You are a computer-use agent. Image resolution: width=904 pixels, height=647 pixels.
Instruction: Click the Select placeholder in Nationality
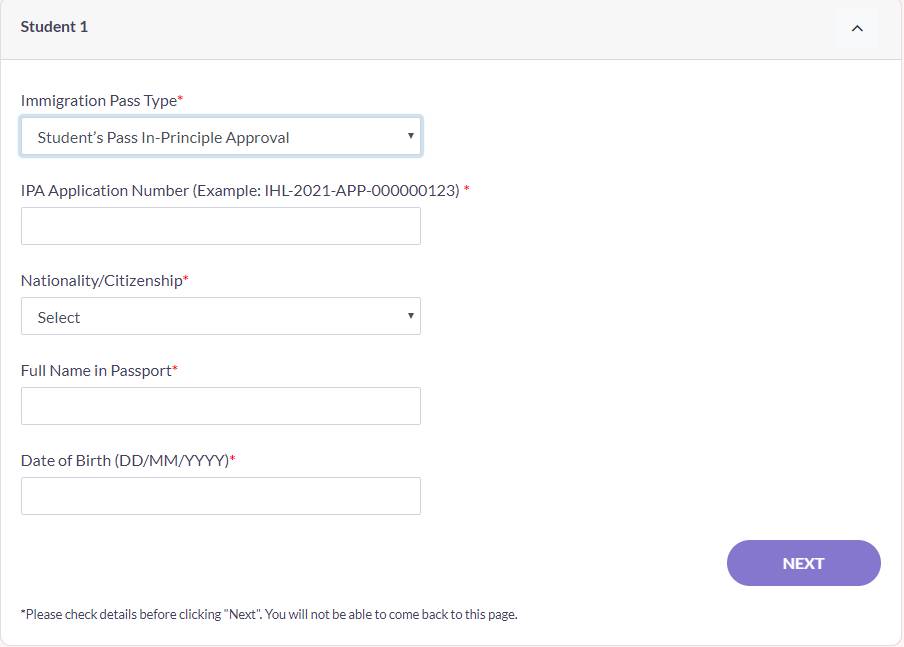click(59, 318)
